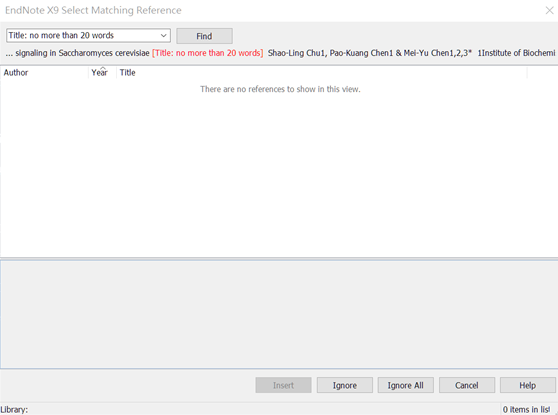The width and height of the screenshot is (558, 415).
Task: Click the Find button
Action: [204, 36]
